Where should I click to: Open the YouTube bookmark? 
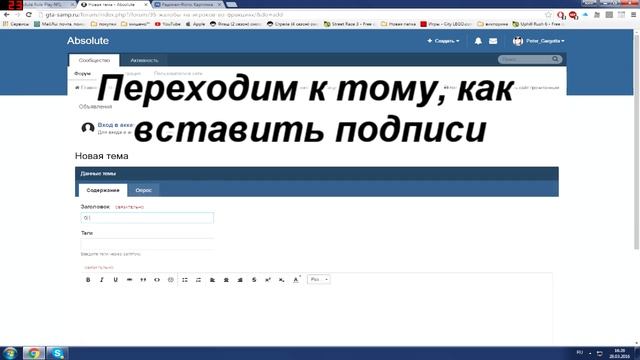pos(168,24)
